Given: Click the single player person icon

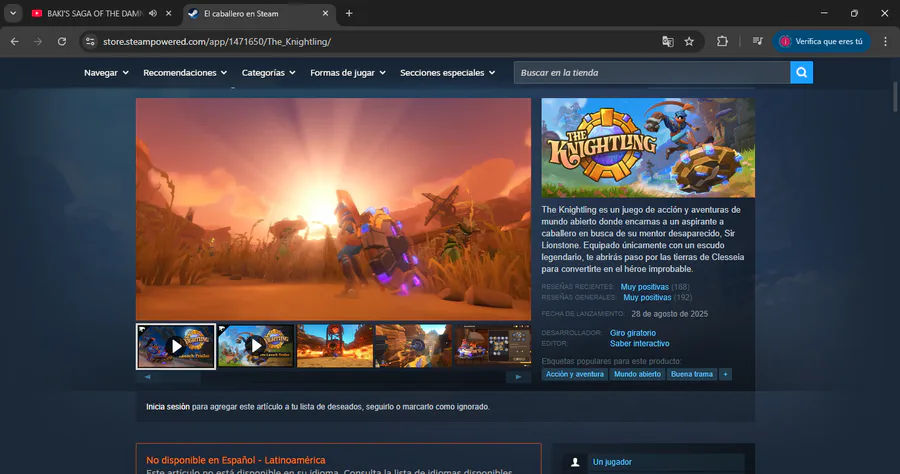Looking at the screenshot, I should click(575, 462).
